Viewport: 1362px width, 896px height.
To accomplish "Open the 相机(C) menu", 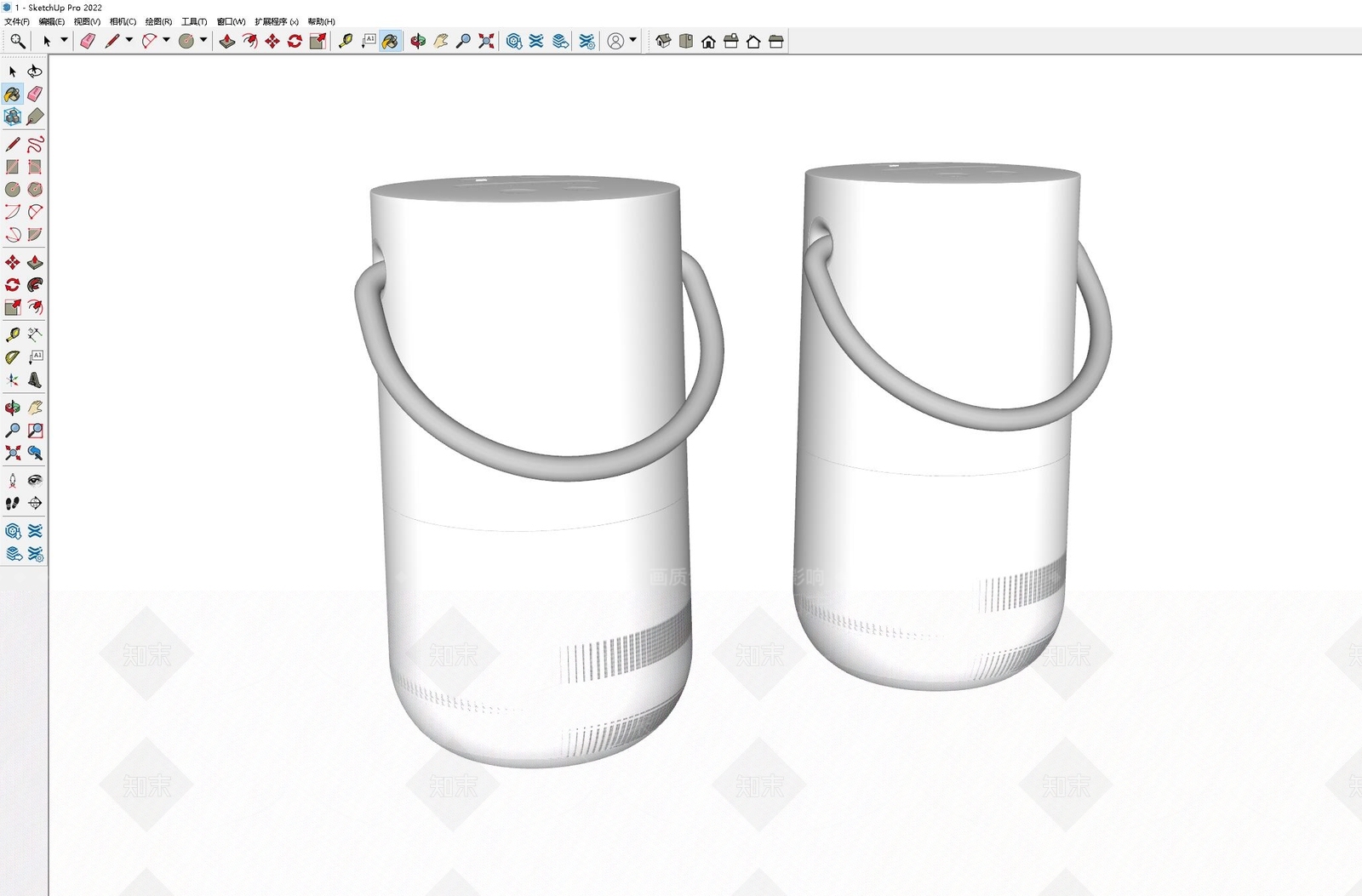I will click(123, 21).
